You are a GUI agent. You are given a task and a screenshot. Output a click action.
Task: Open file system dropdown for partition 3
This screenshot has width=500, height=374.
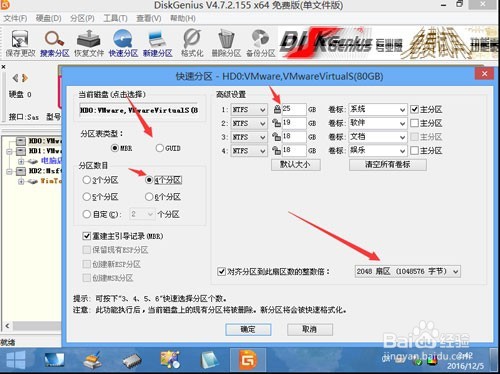coord(249,137)
